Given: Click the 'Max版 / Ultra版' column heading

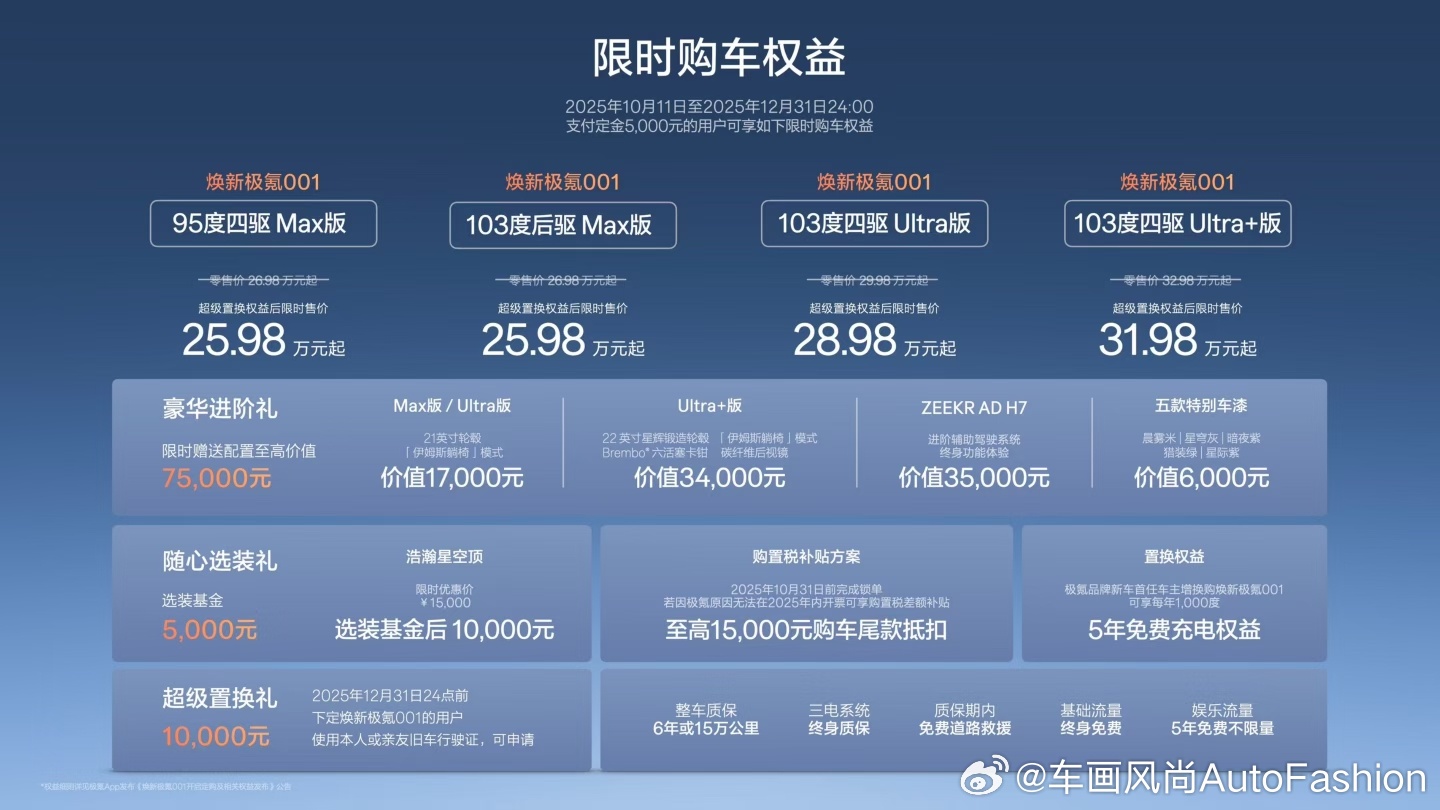Looking at the screenshot, I should click(452, 405).
